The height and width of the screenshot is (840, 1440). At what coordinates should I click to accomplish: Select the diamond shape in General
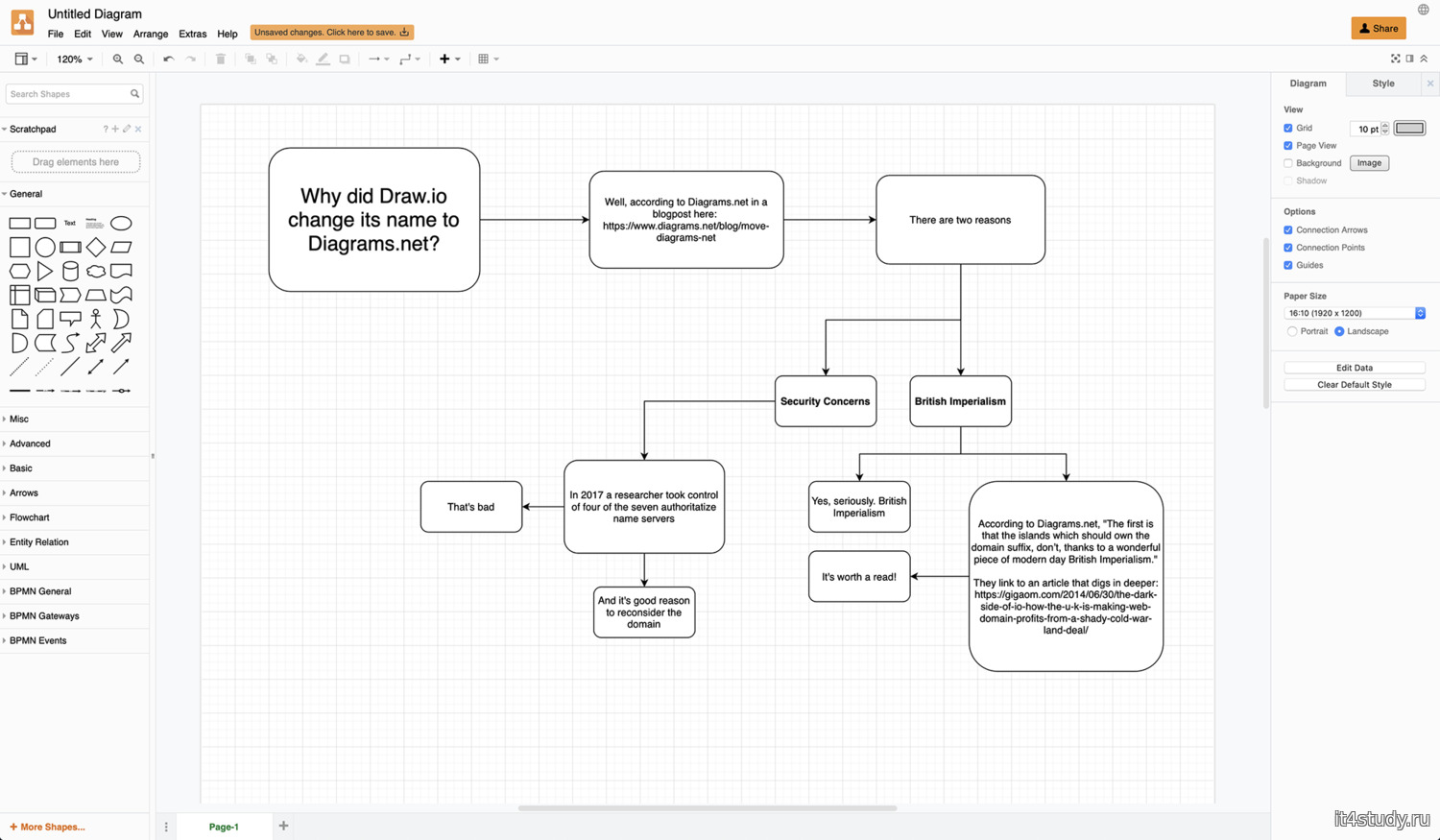click(96, 248)
